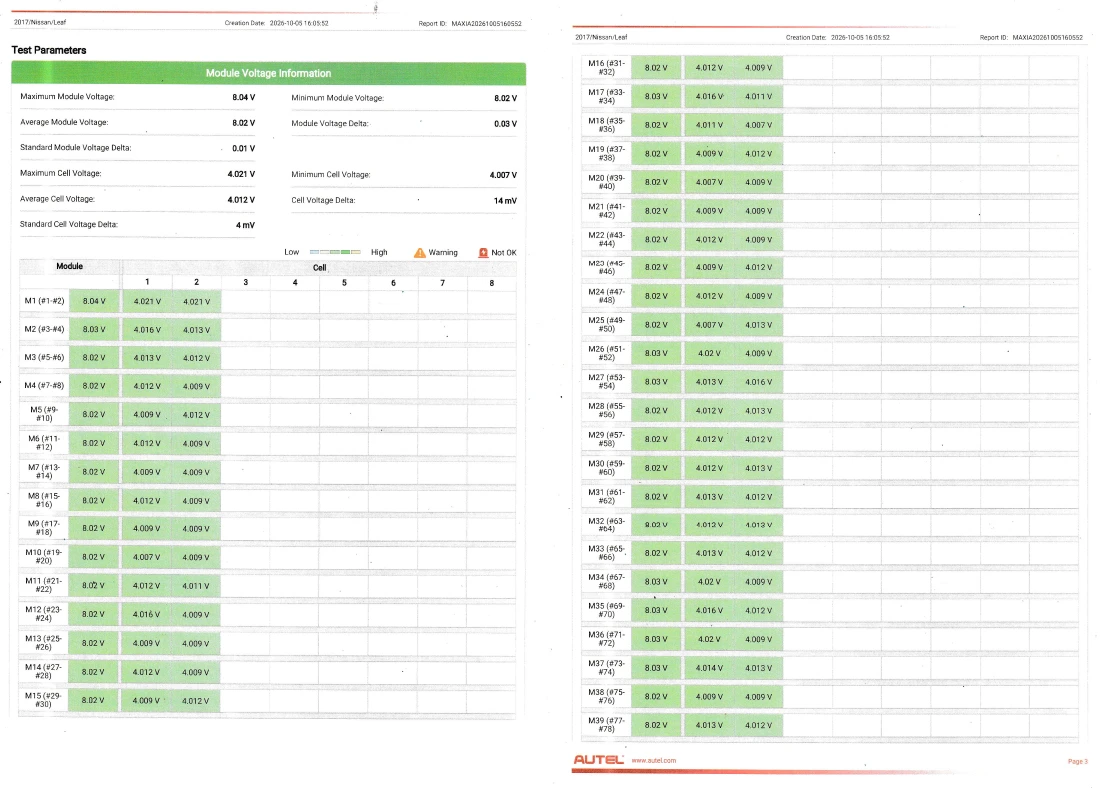The image size is (1100, 792).
Task: Click the M39 (#77-#78) row label
Action: 606,725
